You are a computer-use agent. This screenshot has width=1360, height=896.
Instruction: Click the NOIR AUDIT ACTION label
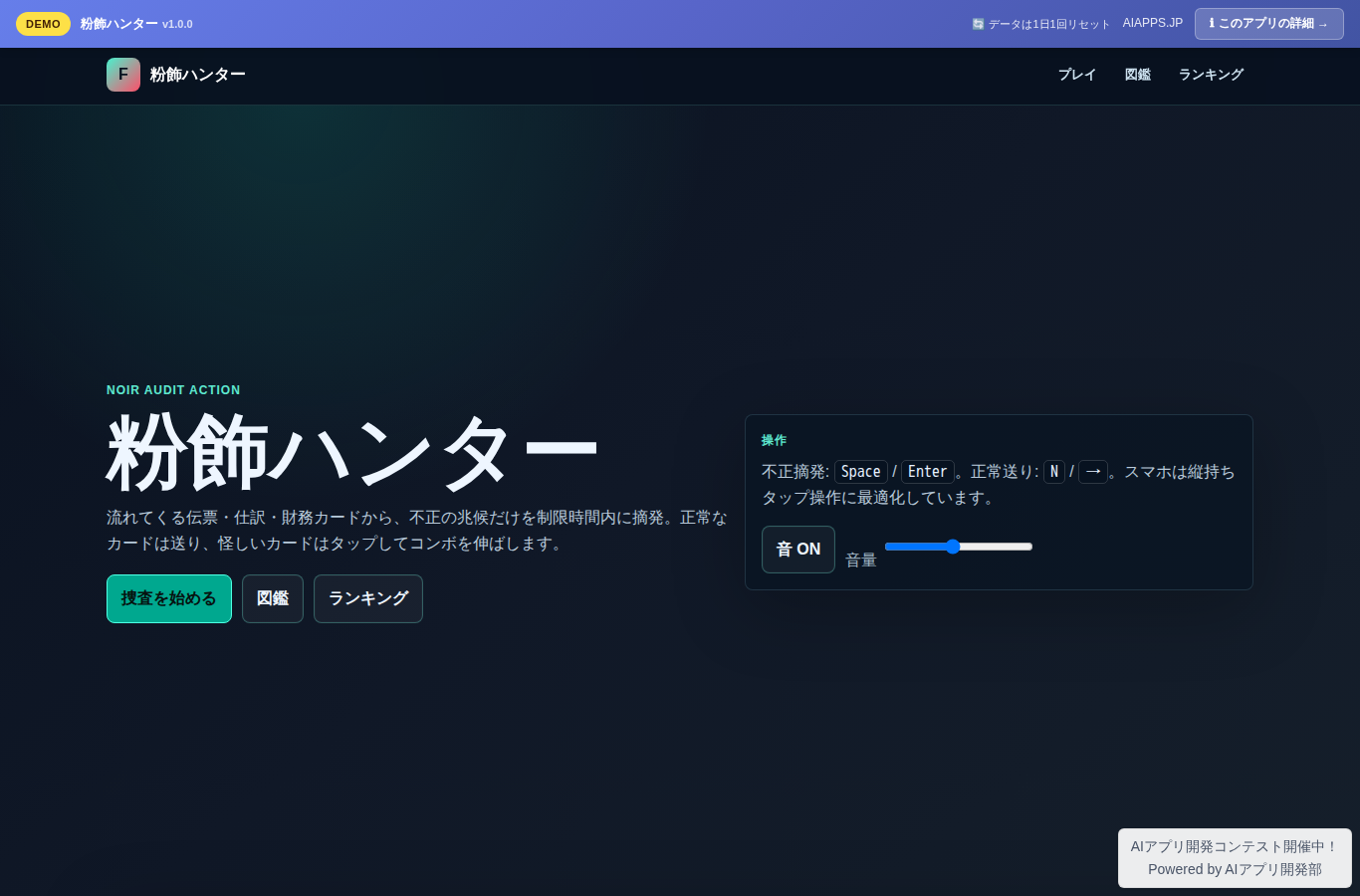tap(173, 390)
